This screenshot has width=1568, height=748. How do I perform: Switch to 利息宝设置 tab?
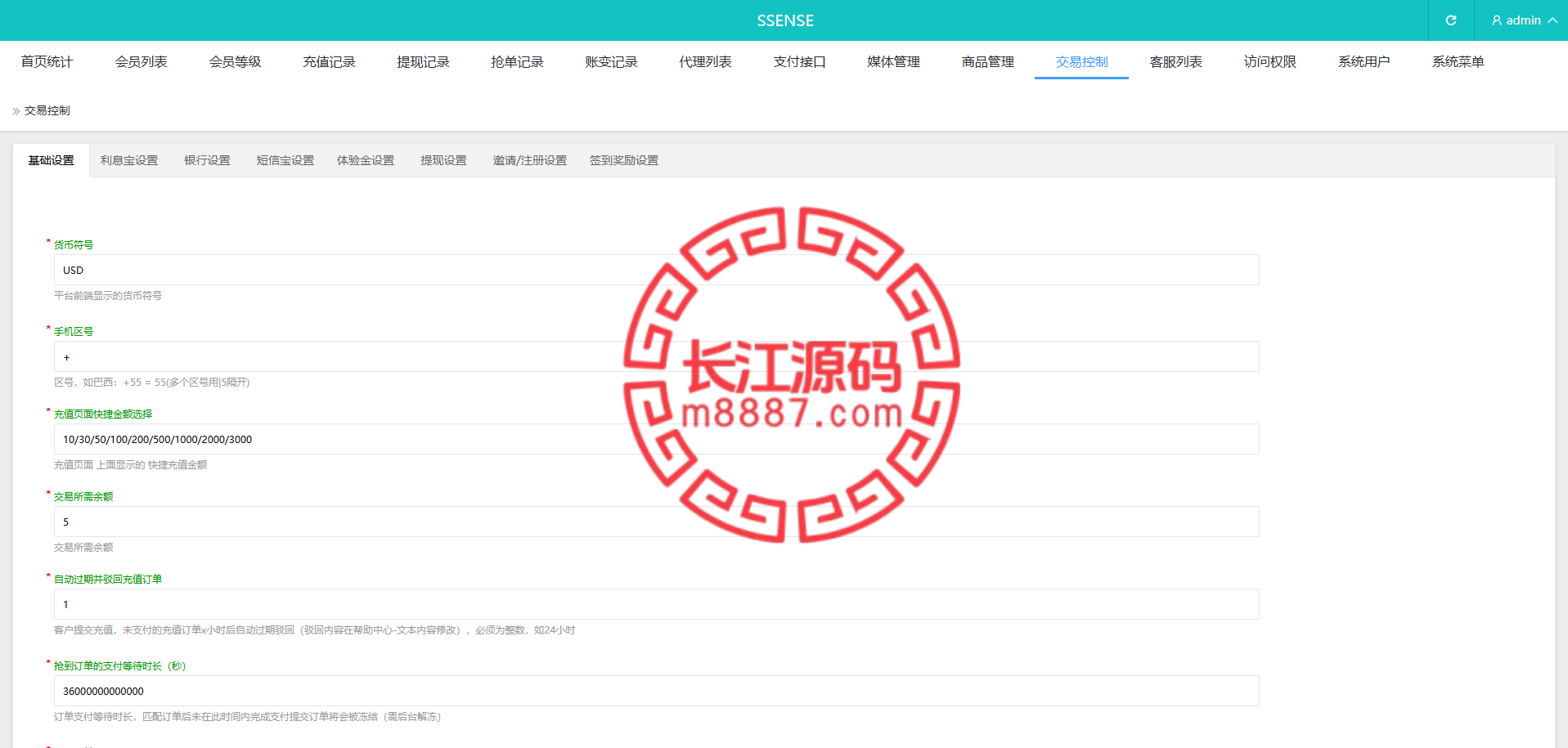(x=129, y=161)
